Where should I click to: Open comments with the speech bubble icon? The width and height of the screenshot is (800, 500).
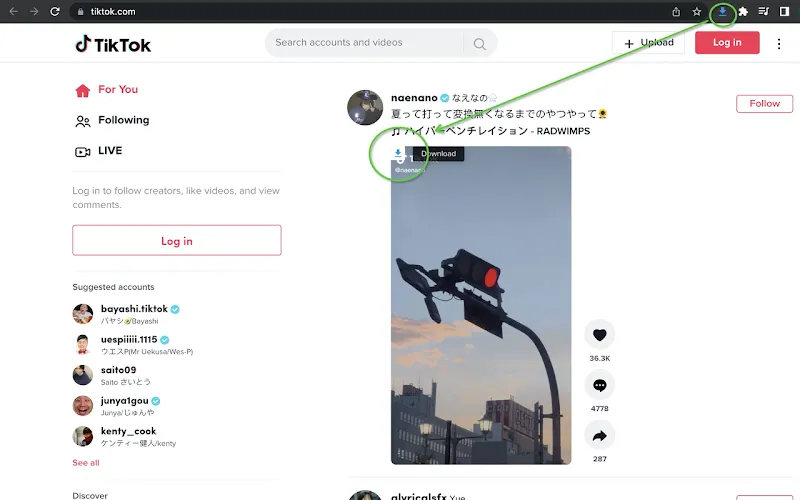pyautogui.click(x=599, y=385)
